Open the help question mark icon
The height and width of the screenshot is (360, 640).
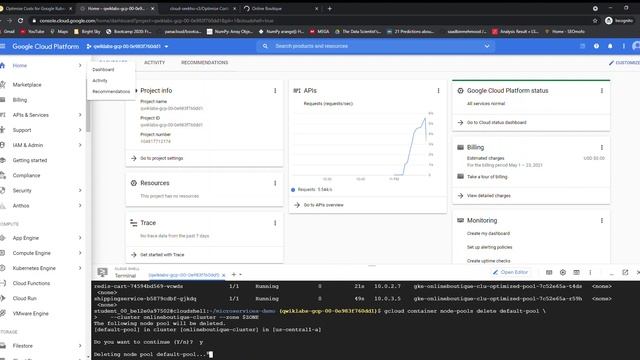coord(596,46)
